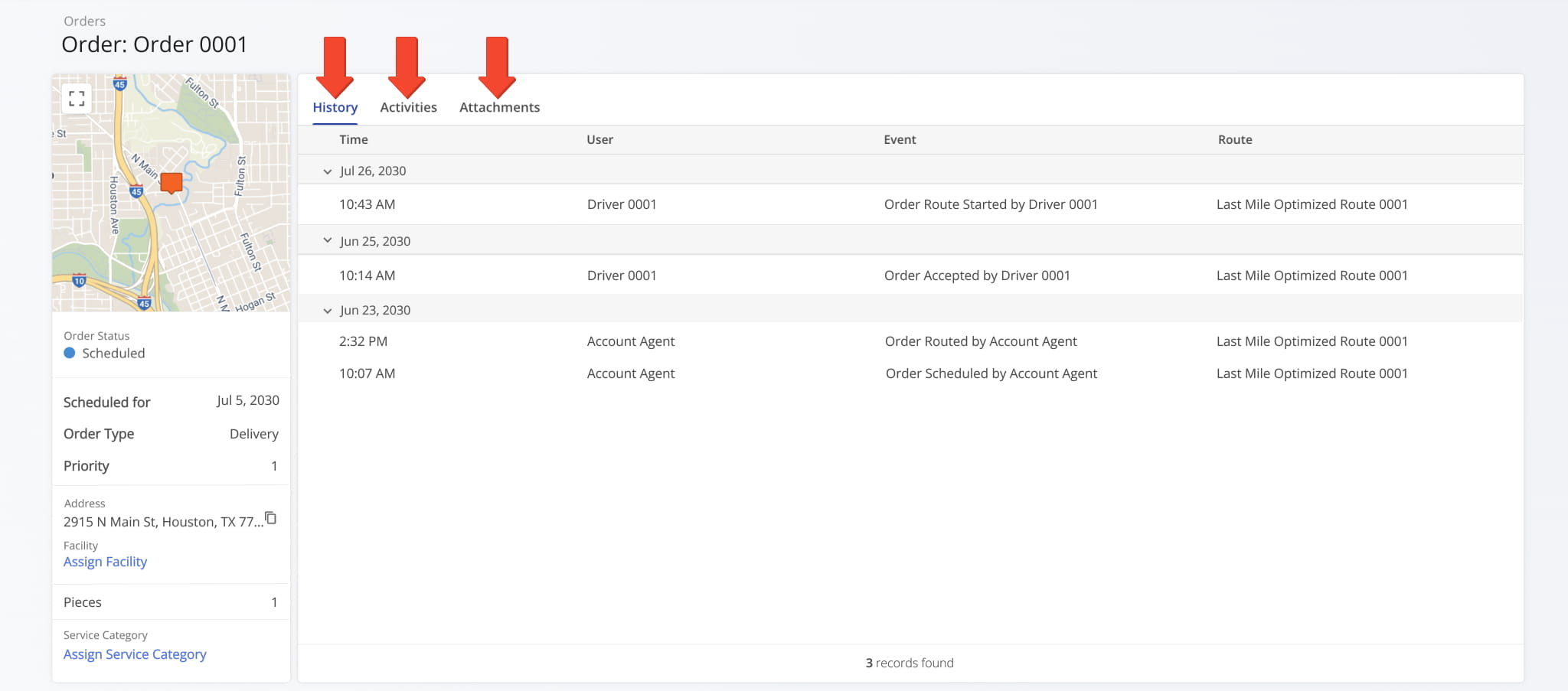
Task: Expand the map to fullscreen view
Action: pos(77,99)
